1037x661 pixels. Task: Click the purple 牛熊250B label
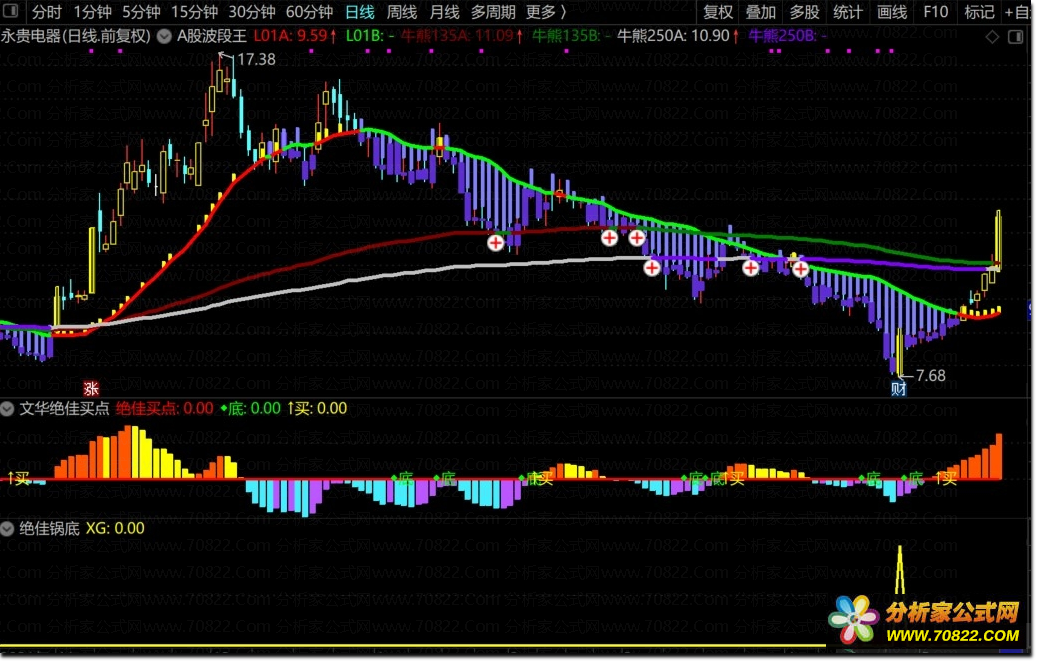pyautogui.click(x=788, y=36)
